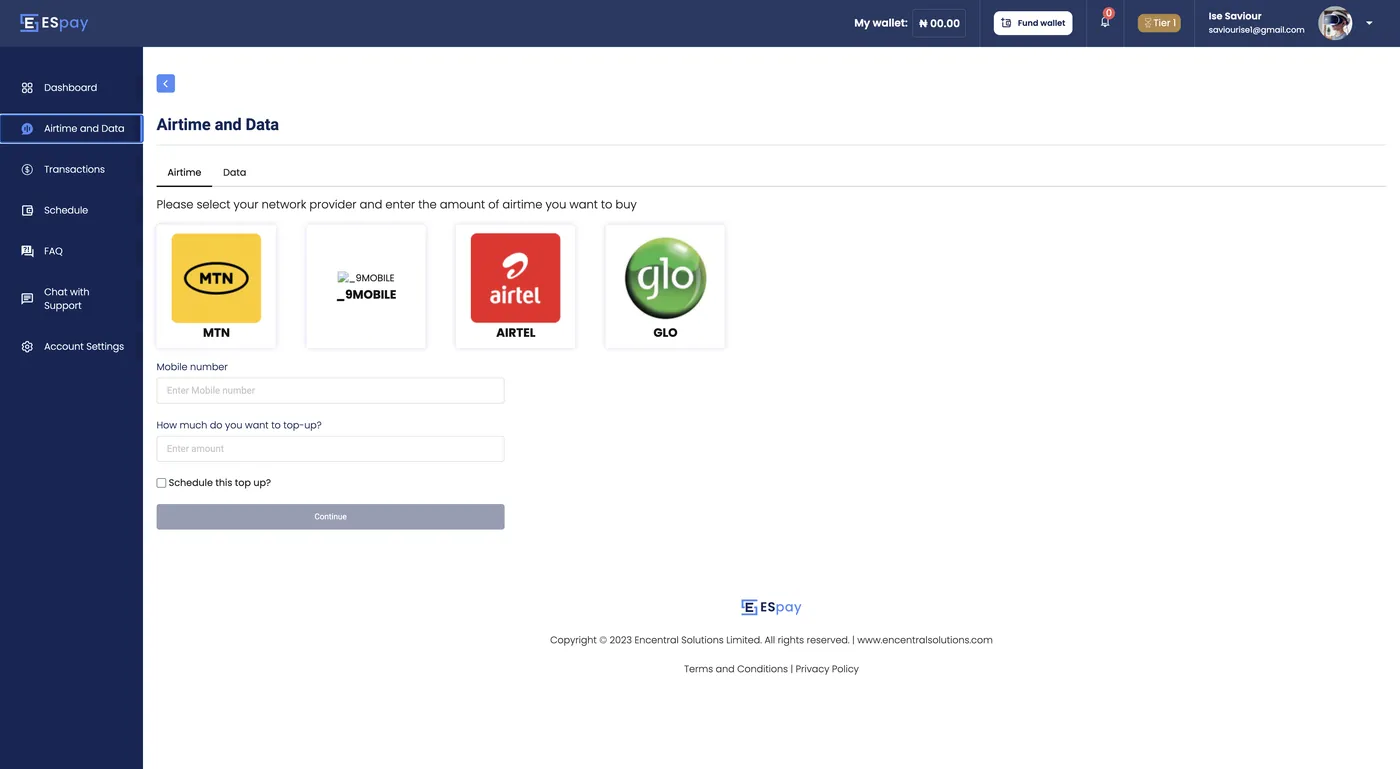This screenshot has width=1400, height=769.
Task: Switch to the Airtime tab
Action: pyautogui.click(x=184, y=172)
